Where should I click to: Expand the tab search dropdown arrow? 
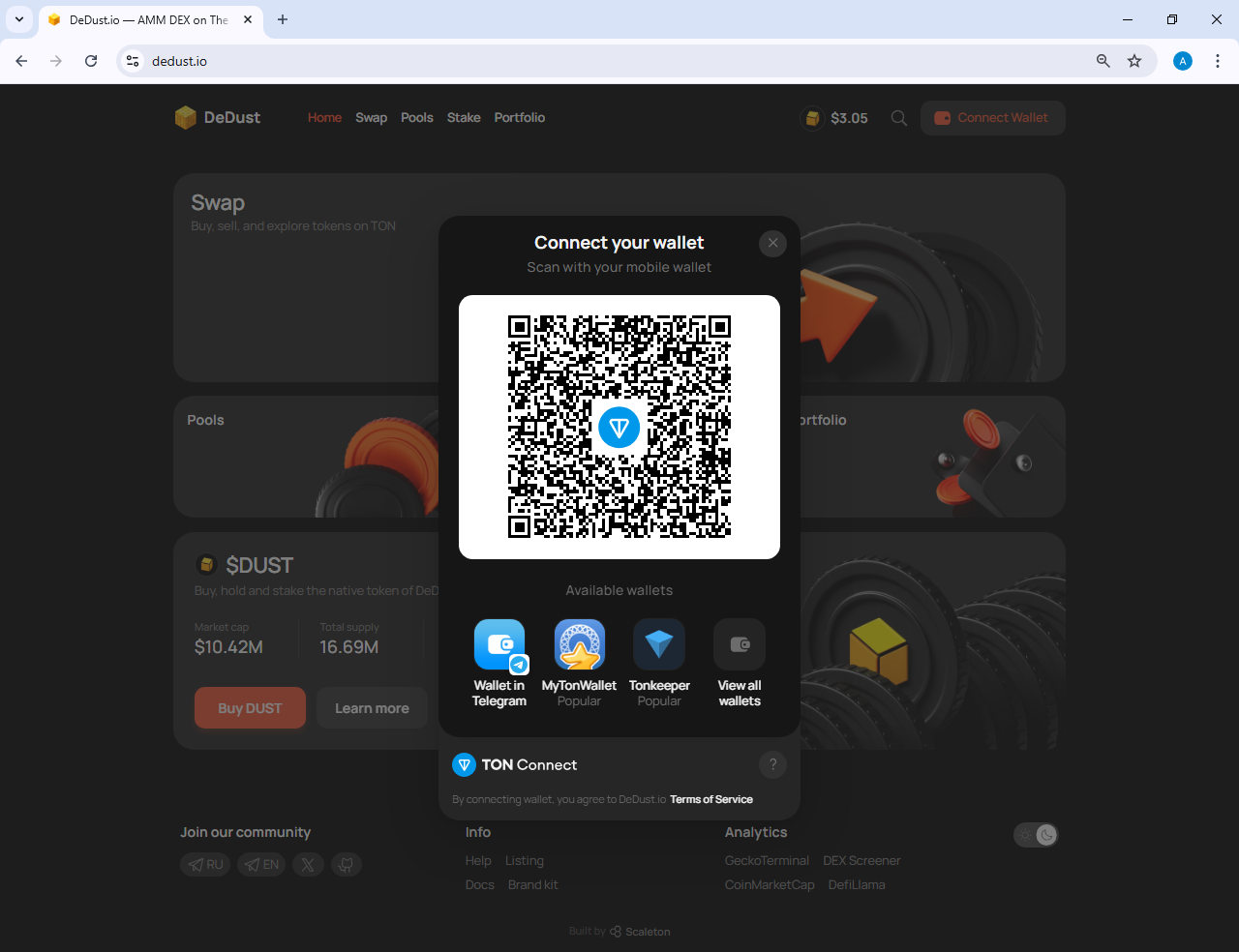click(x=19, y=19)
